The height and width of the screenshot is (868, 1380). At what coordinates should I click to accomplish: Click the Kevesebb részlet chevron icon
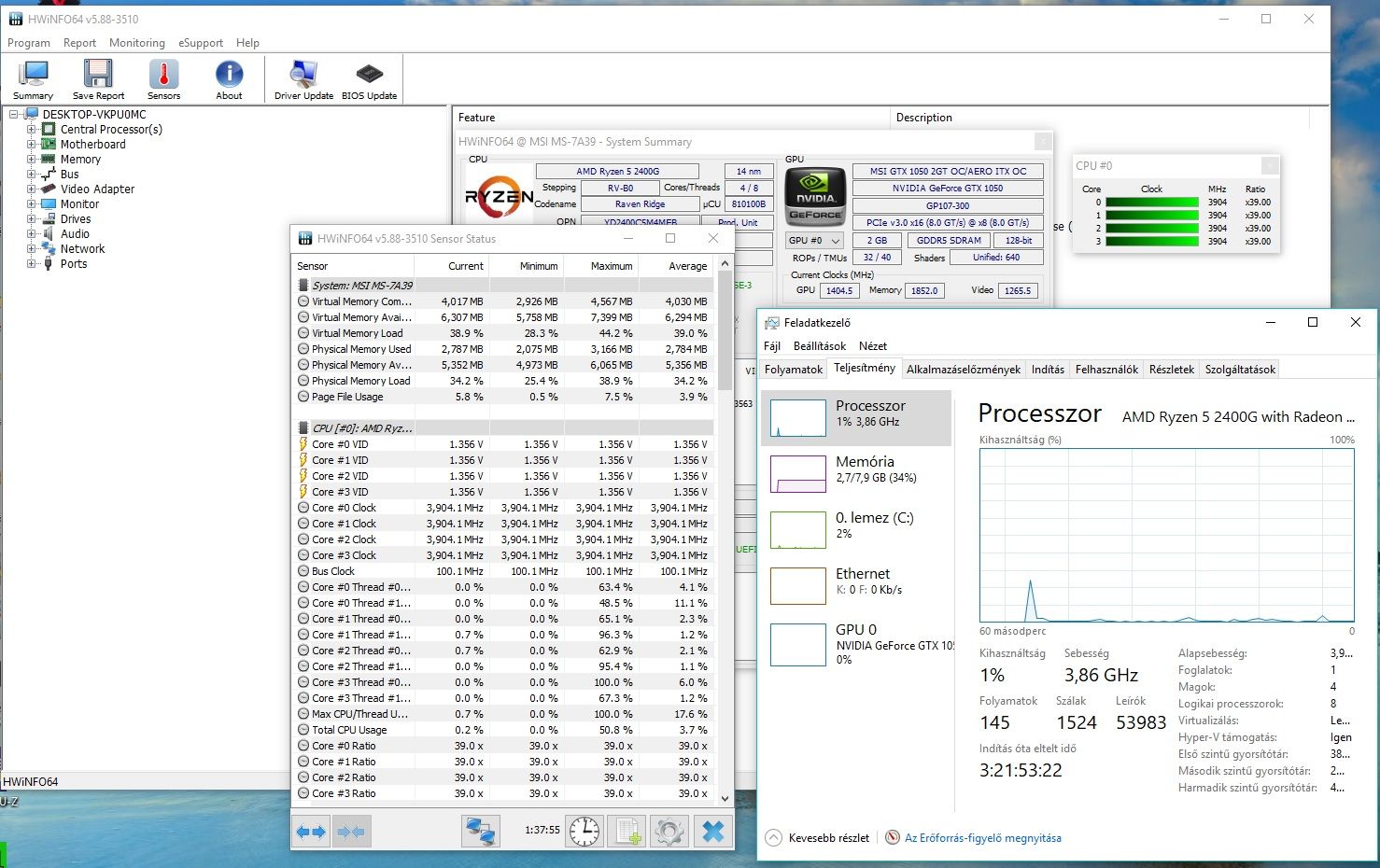point(773,838)
